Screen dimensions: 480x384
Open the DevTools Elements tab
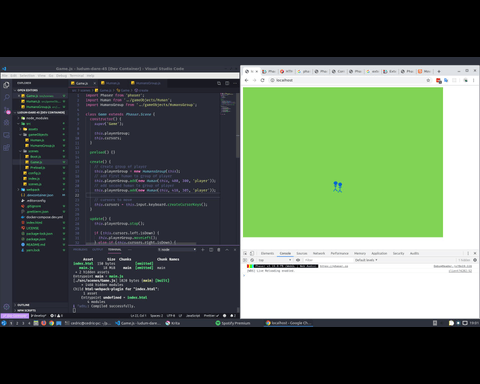[267, 253]
